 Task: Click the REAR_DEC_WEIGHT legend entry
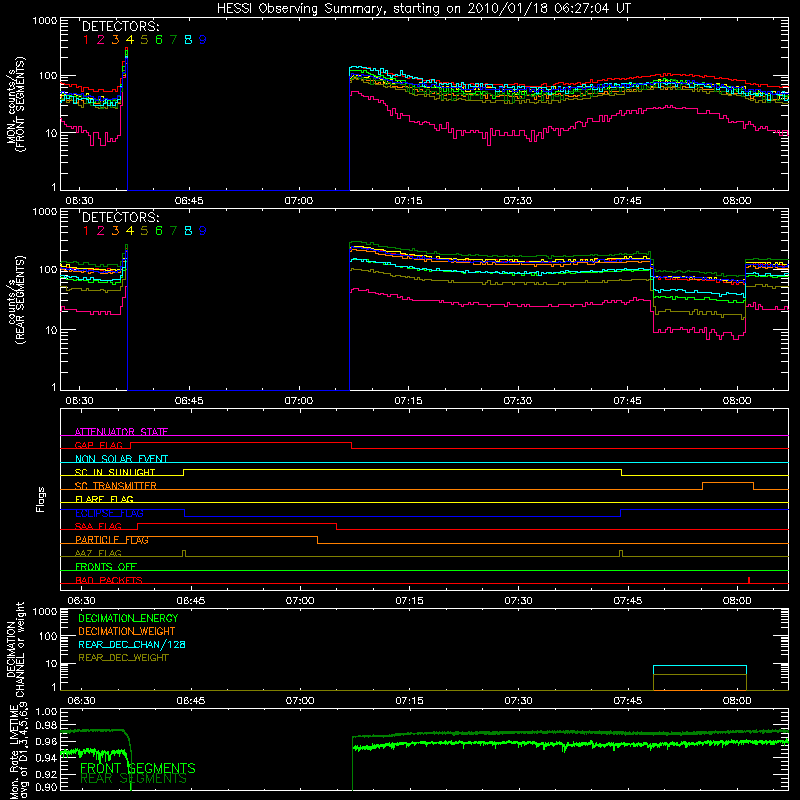(x=123, y=658)
